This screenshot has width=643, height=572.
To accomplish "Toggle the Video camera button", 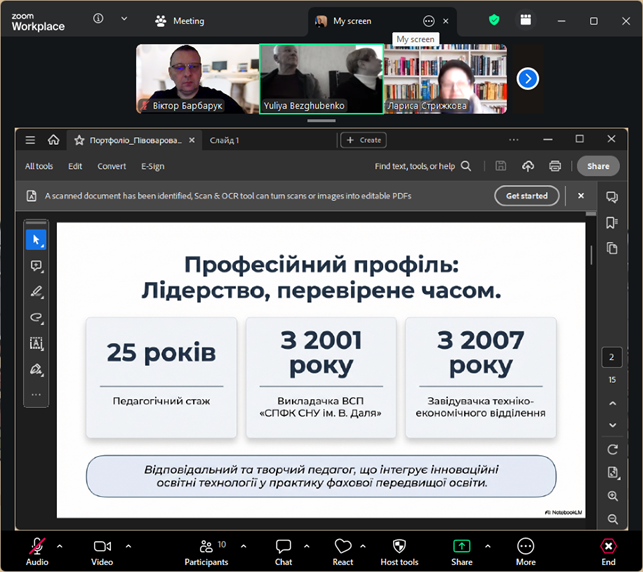I will [x=102, y=551].
